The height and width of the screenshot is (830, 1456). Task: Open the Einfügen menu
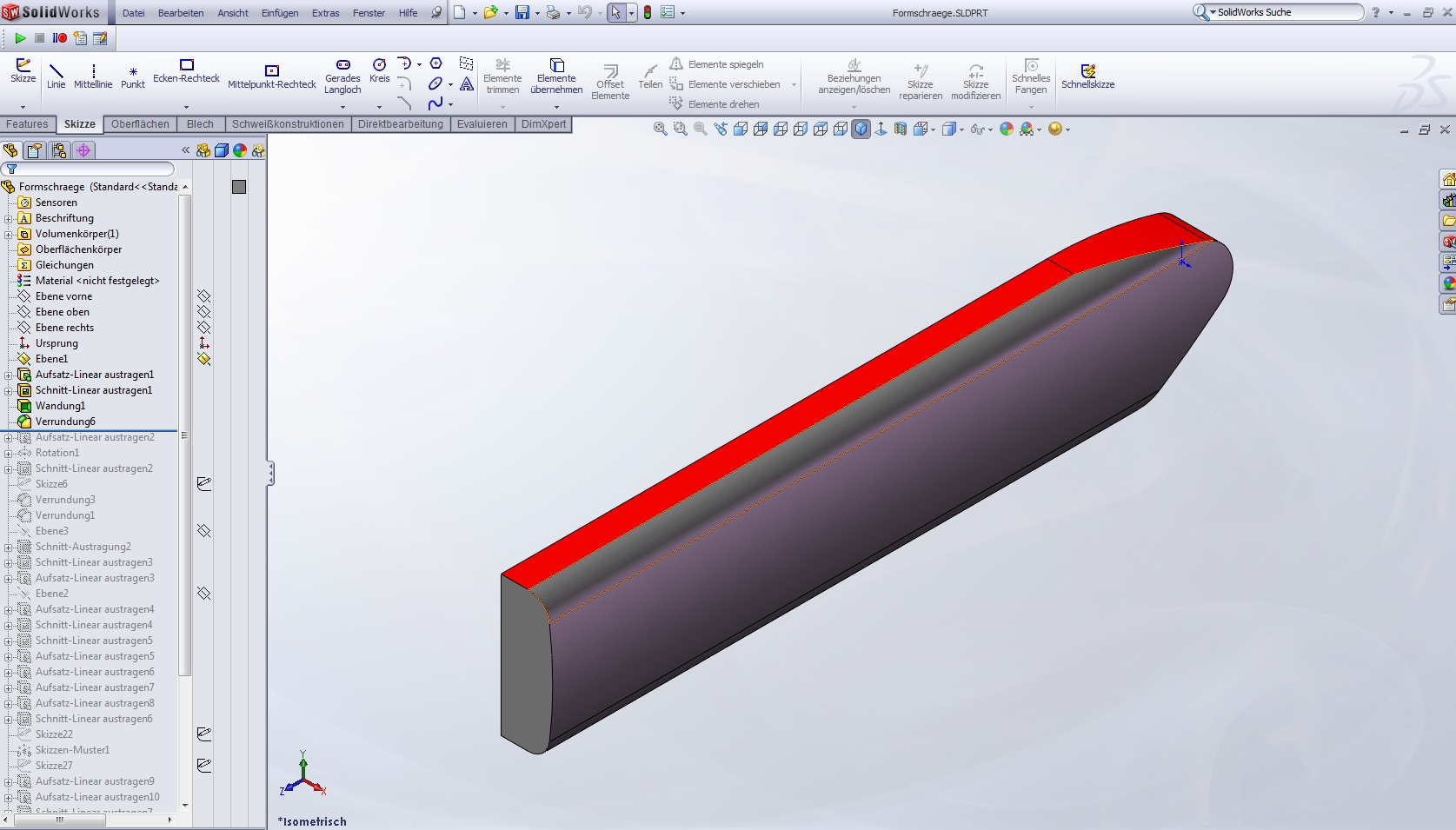click(280, 13)
